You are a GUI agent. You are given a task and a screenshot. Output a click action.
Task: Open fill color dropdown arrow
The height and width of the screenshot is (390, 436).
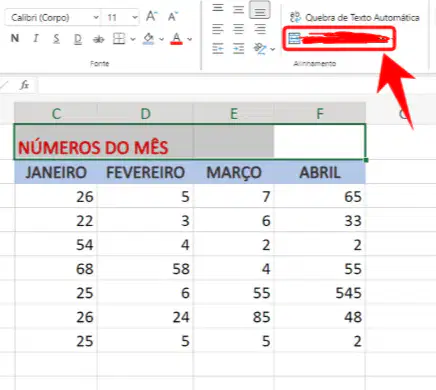coord(161,39)
